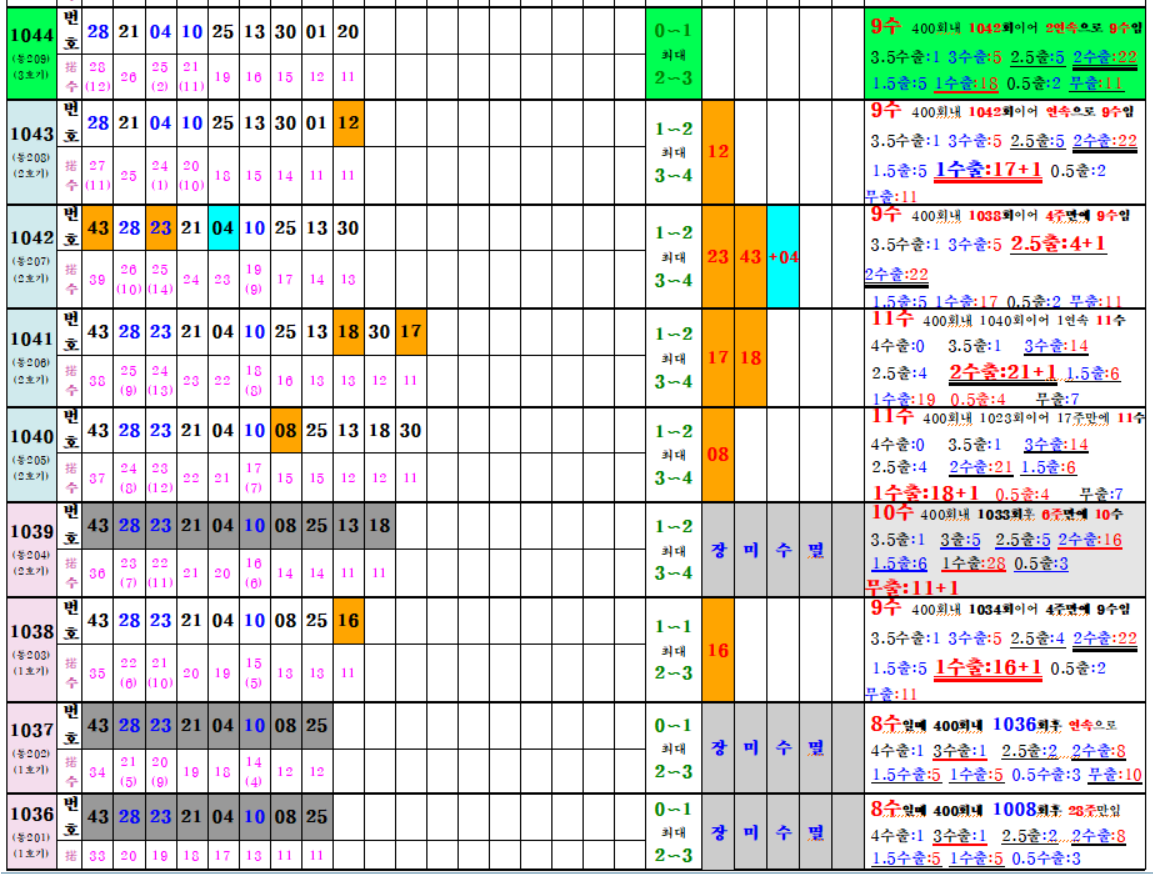
Task: Select the orange 08 cell between 10 and 25 in row 1040
Action: click(x=285, y=431)
